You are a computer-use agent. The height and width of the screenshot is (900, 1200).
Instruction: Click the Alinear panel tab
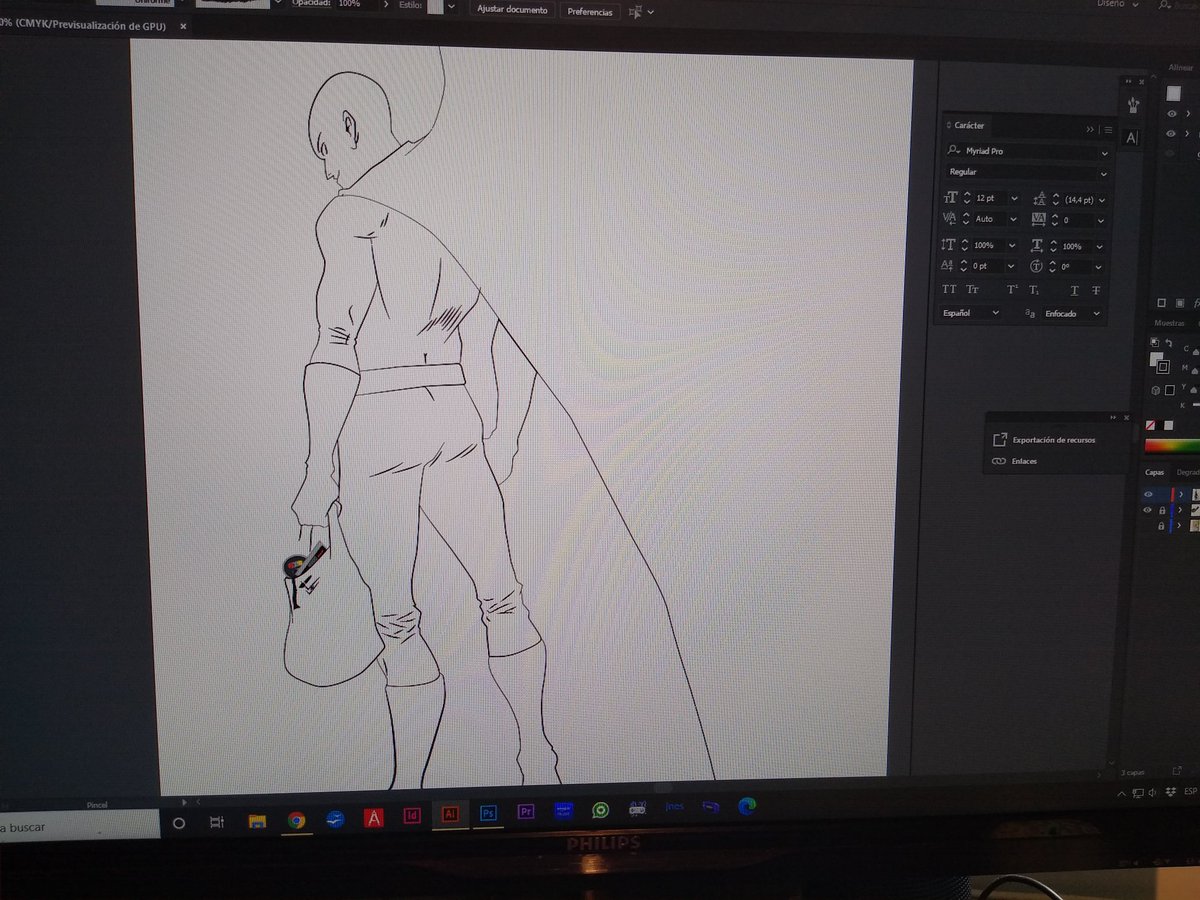[1181, 68]
